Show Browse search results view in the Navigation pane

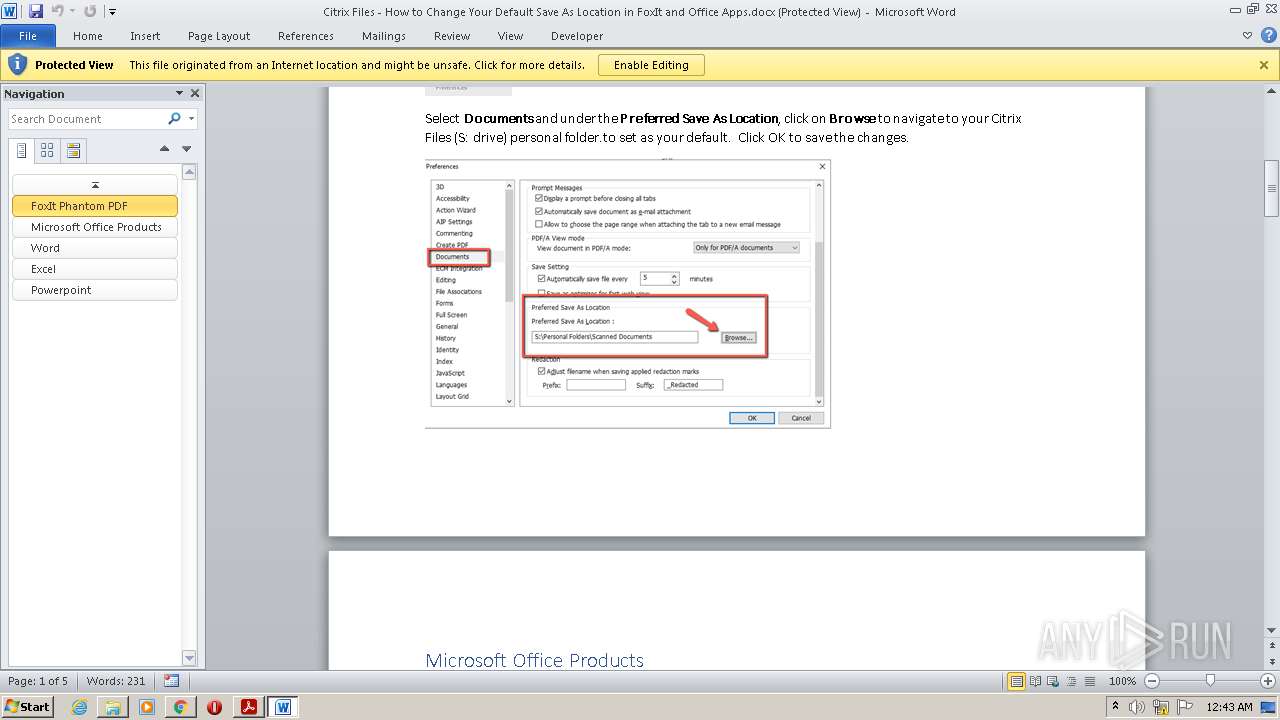point(73,151)
